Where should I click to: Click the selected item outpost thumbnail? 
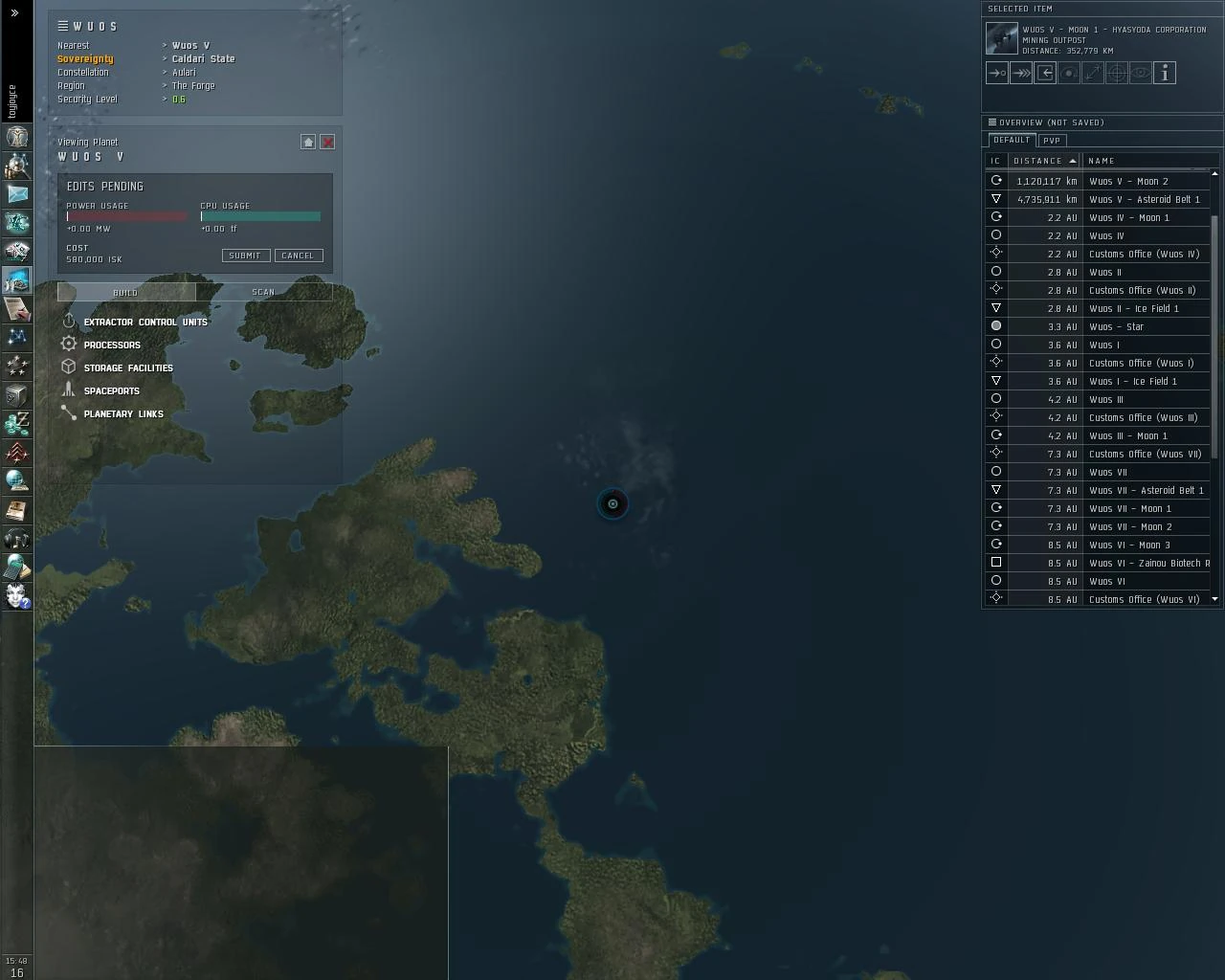tap(1002, 39)
